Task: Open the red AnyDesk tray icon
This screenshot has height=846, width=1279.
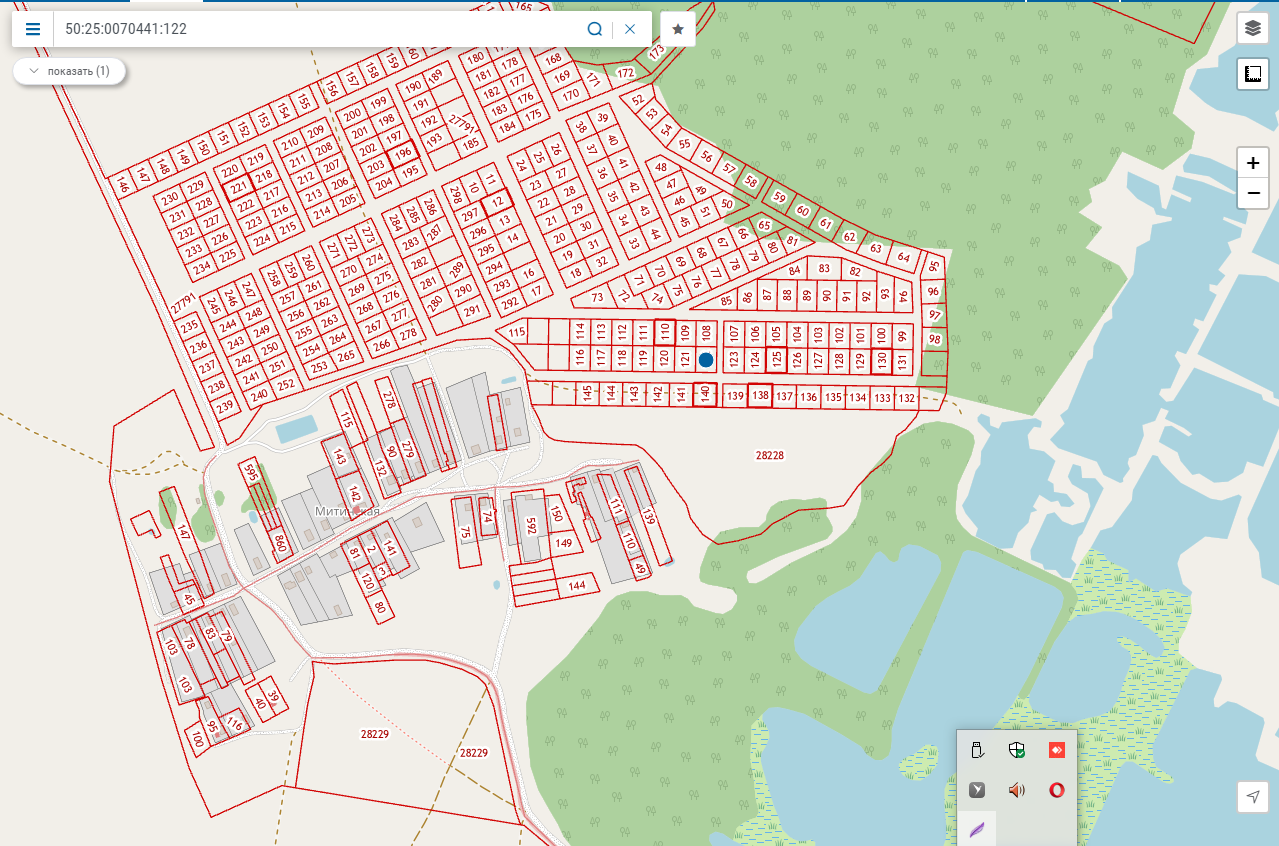Action: 1056,750
